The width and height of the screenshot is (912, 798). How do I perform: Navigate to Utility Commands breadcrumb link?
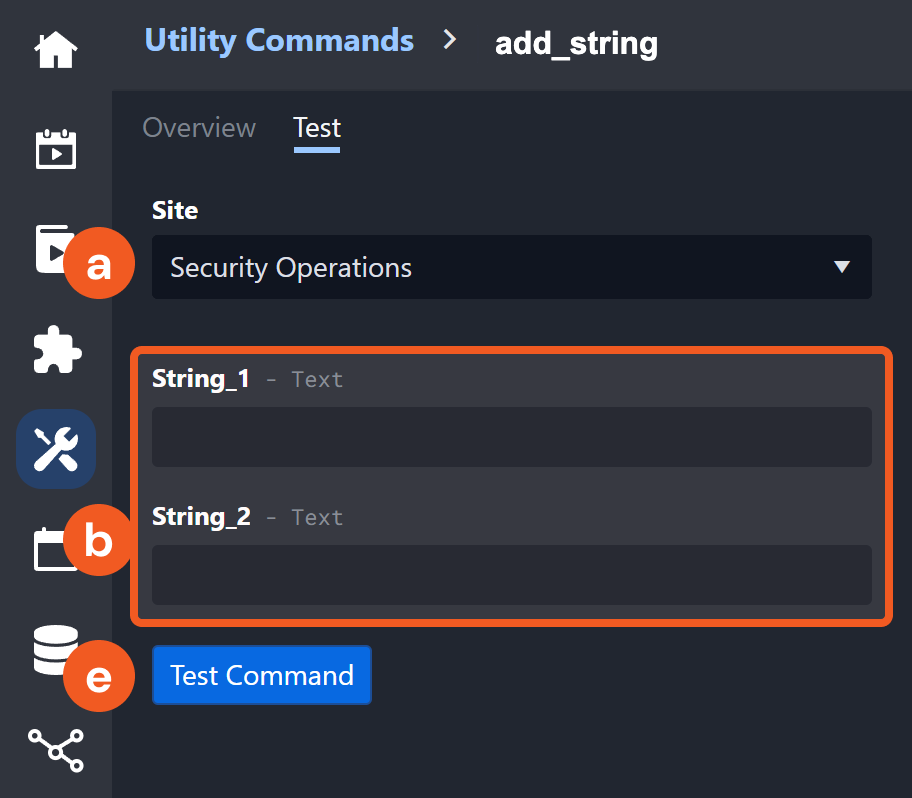pos(279,40)
